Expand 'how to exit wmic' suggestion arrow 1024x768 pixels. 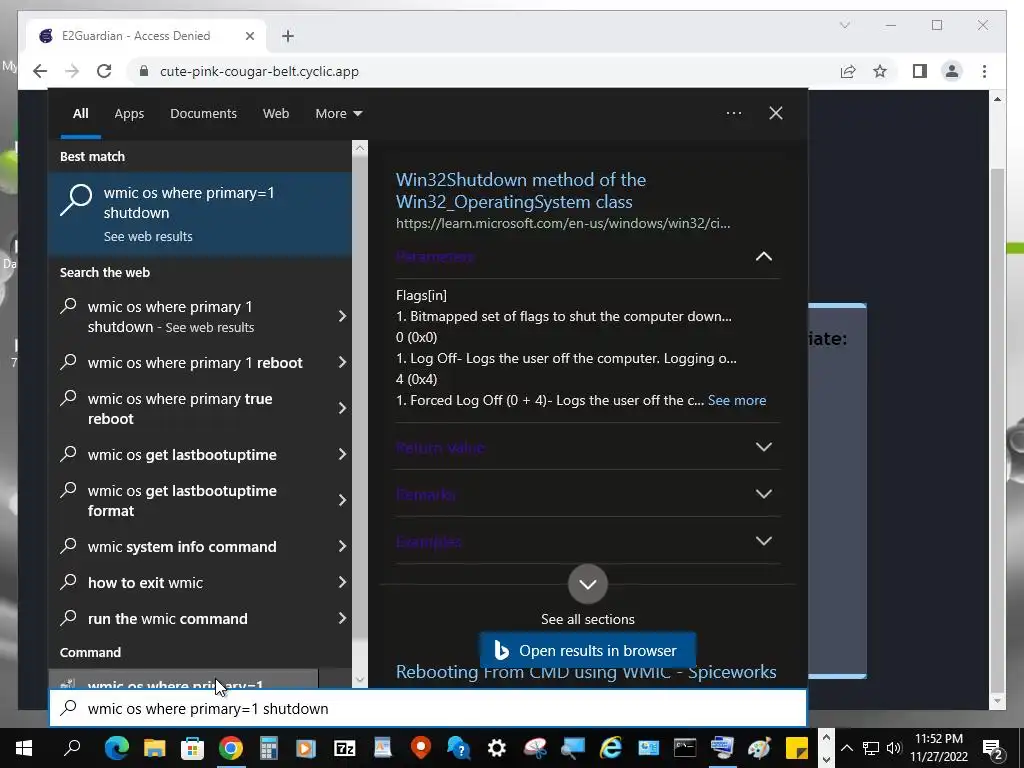tap(342, 583)
